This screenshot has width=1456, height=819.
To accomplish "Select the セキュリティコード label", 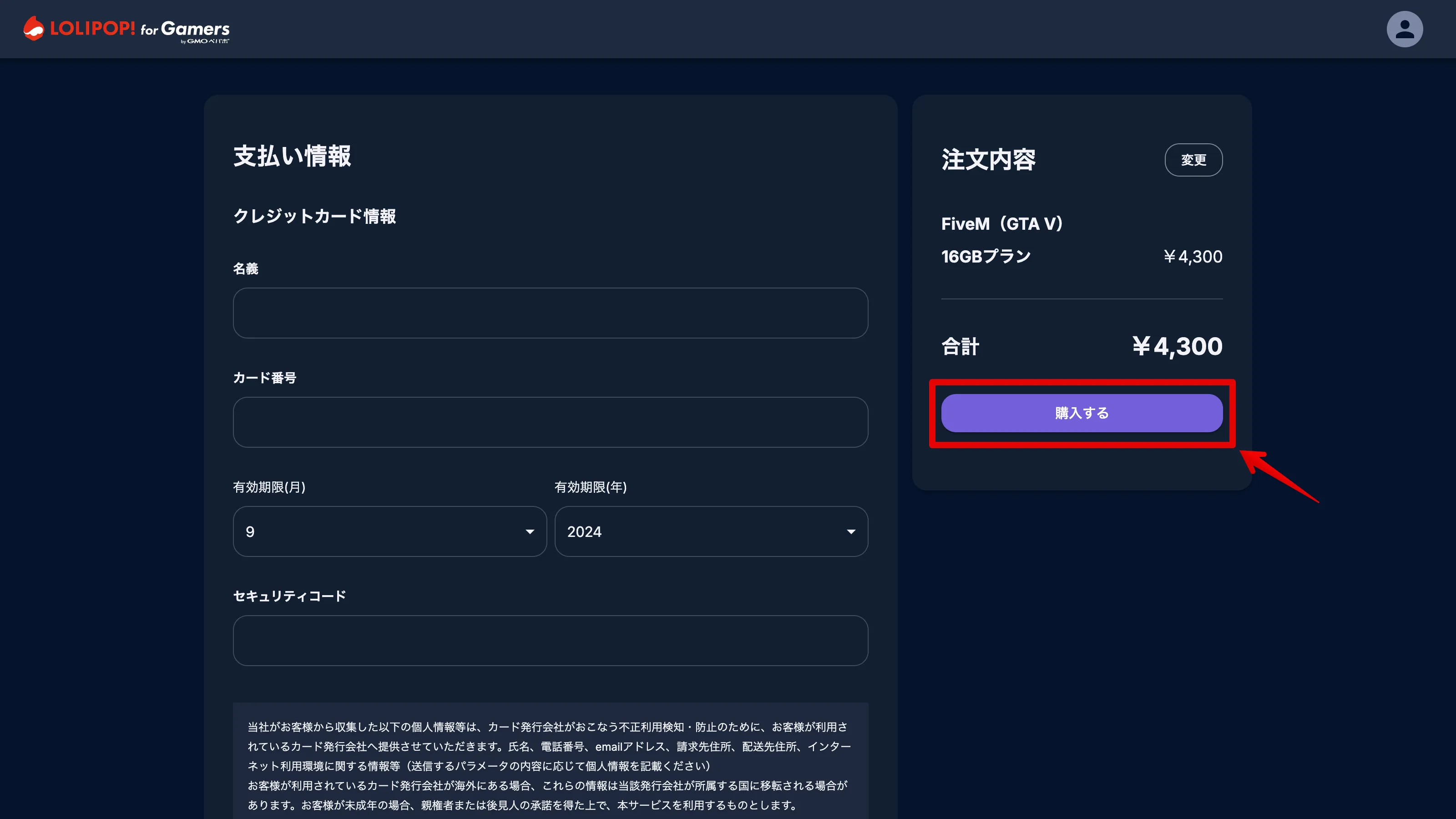I will tap(289, 597).
